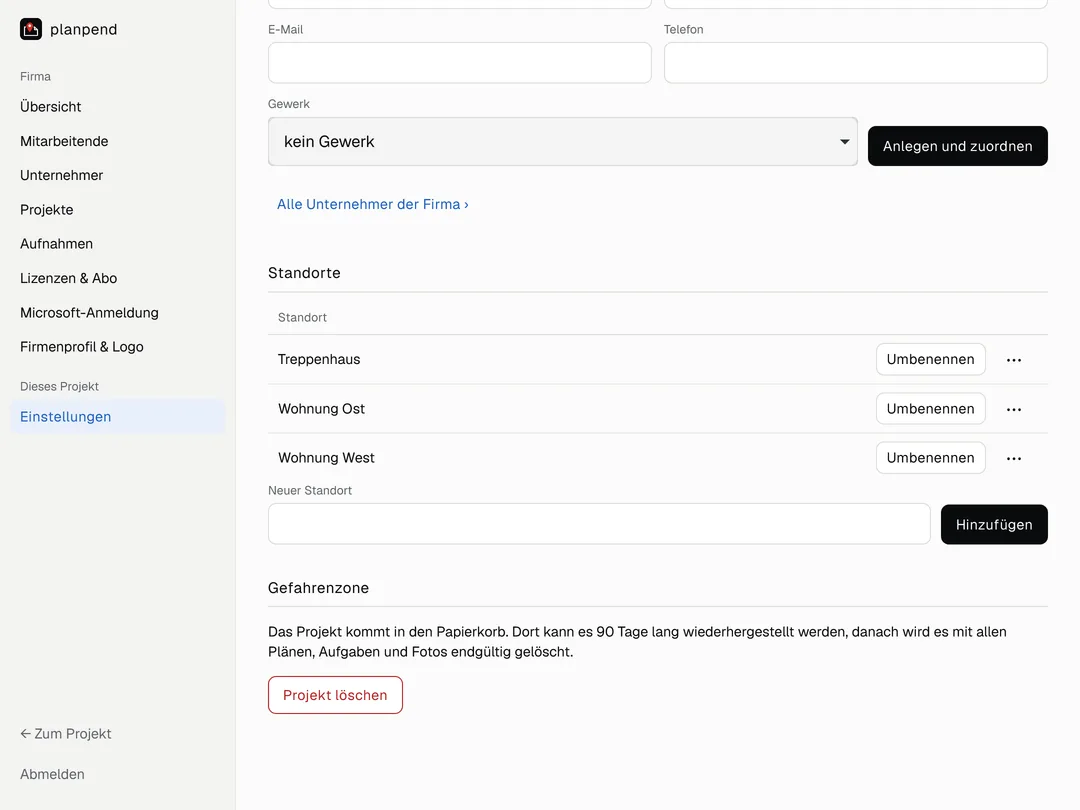1080x810 pixels.
Task: Click the planpend logo icon
Action: point(31,29)
